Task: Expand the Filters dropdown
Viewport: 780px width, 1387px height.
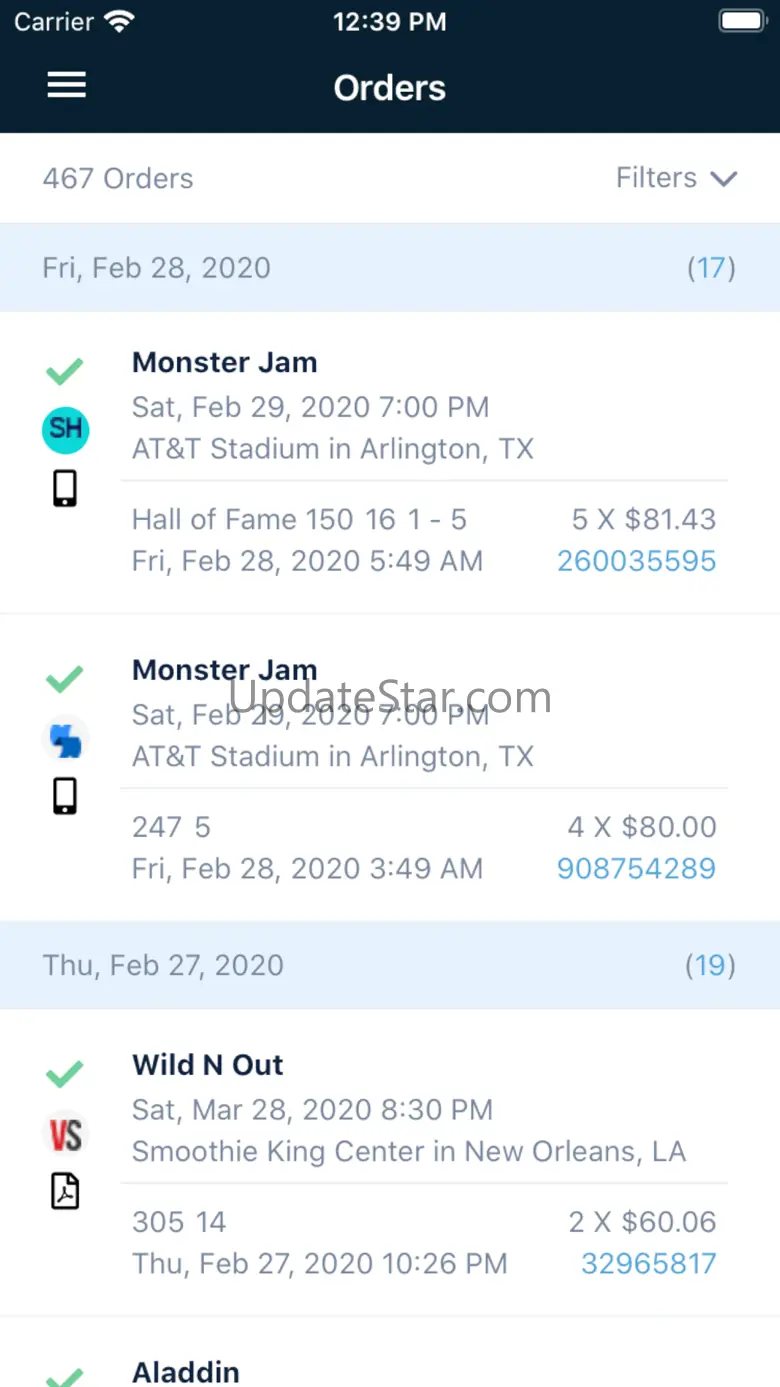Action: pyautogui.click(x=676, y=178)
